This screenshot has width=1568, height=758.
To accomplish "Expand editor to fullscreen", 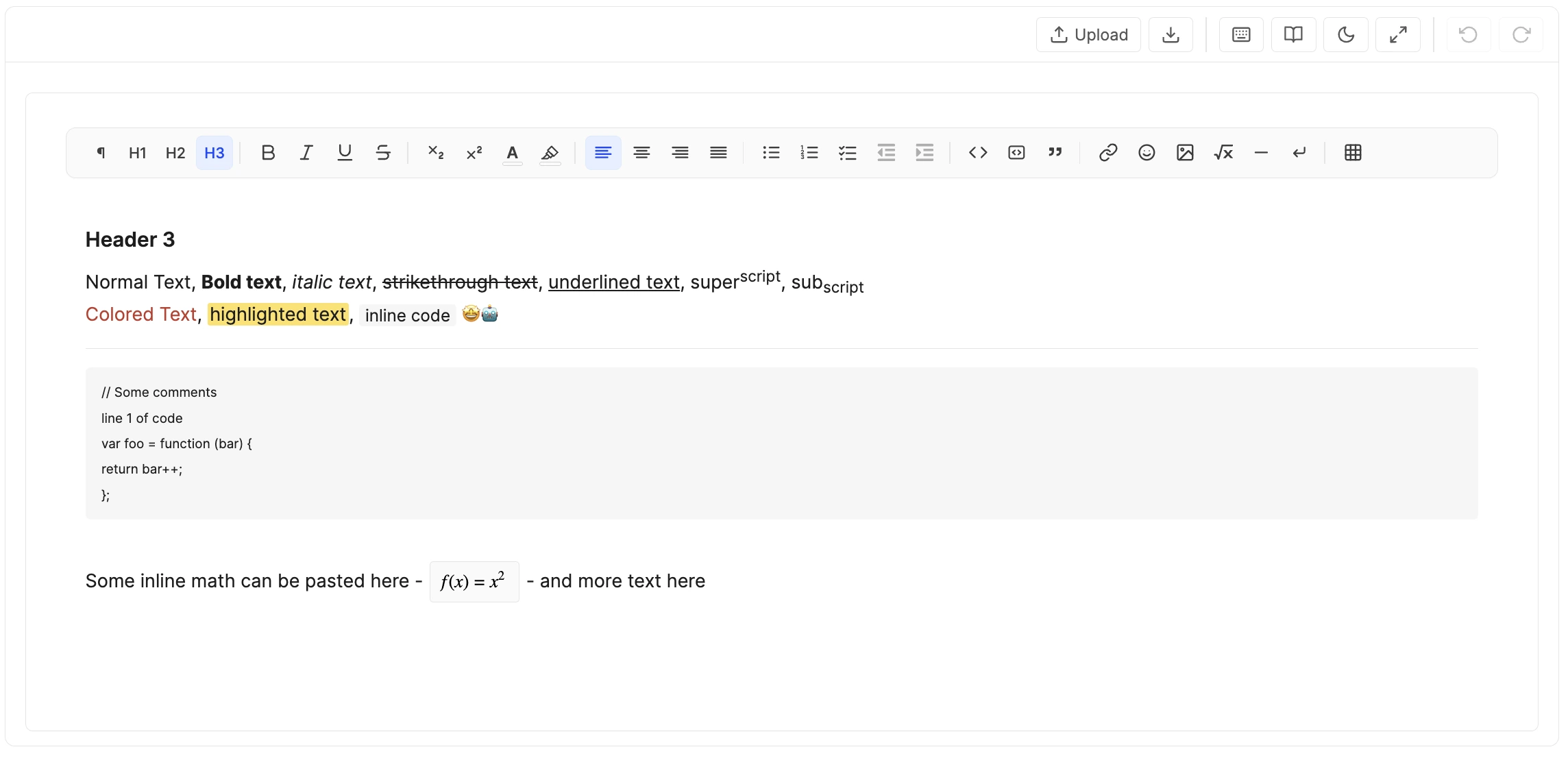I will (1398, 34).
